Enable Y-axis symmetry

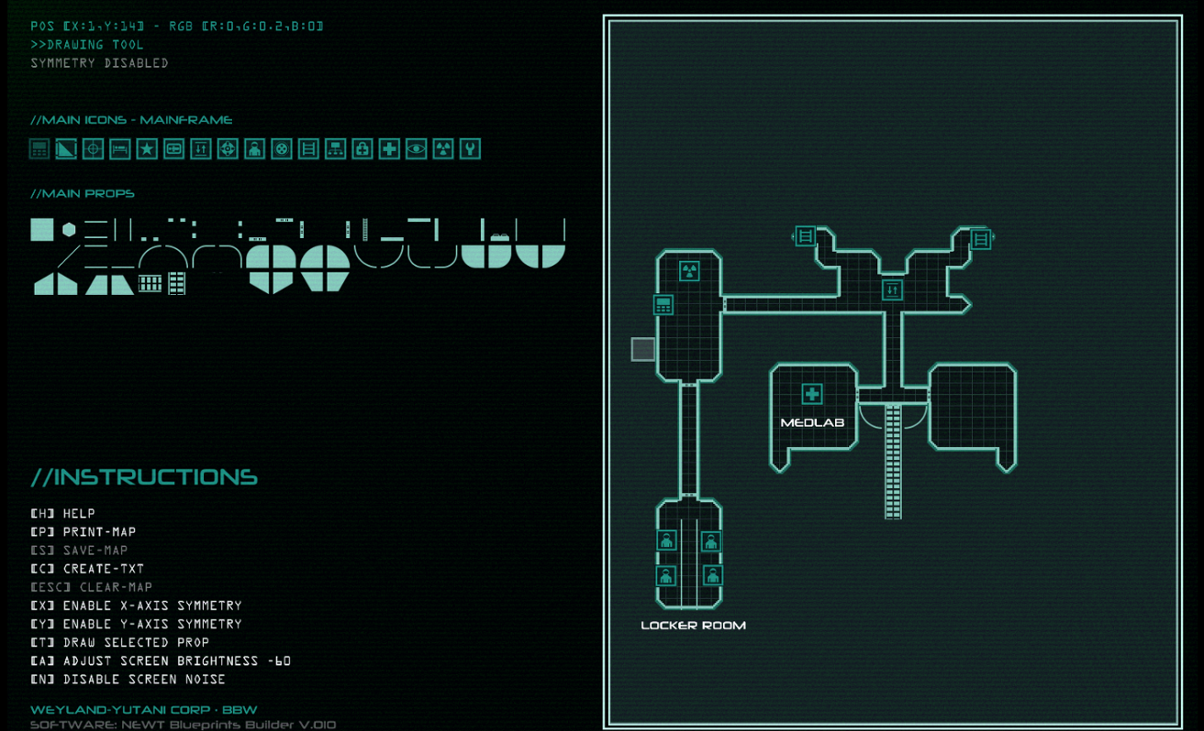(x=135, y=623)
